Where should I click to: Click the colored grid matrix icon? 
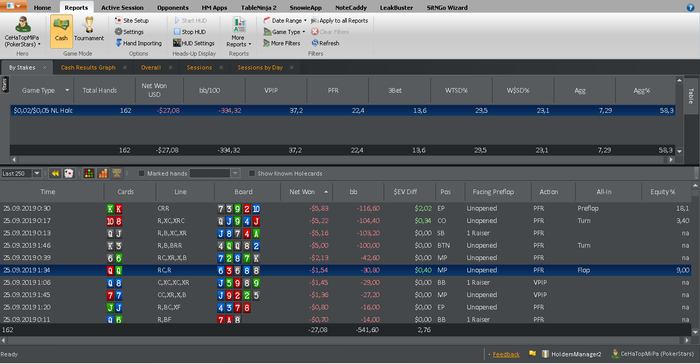[89, 173]
